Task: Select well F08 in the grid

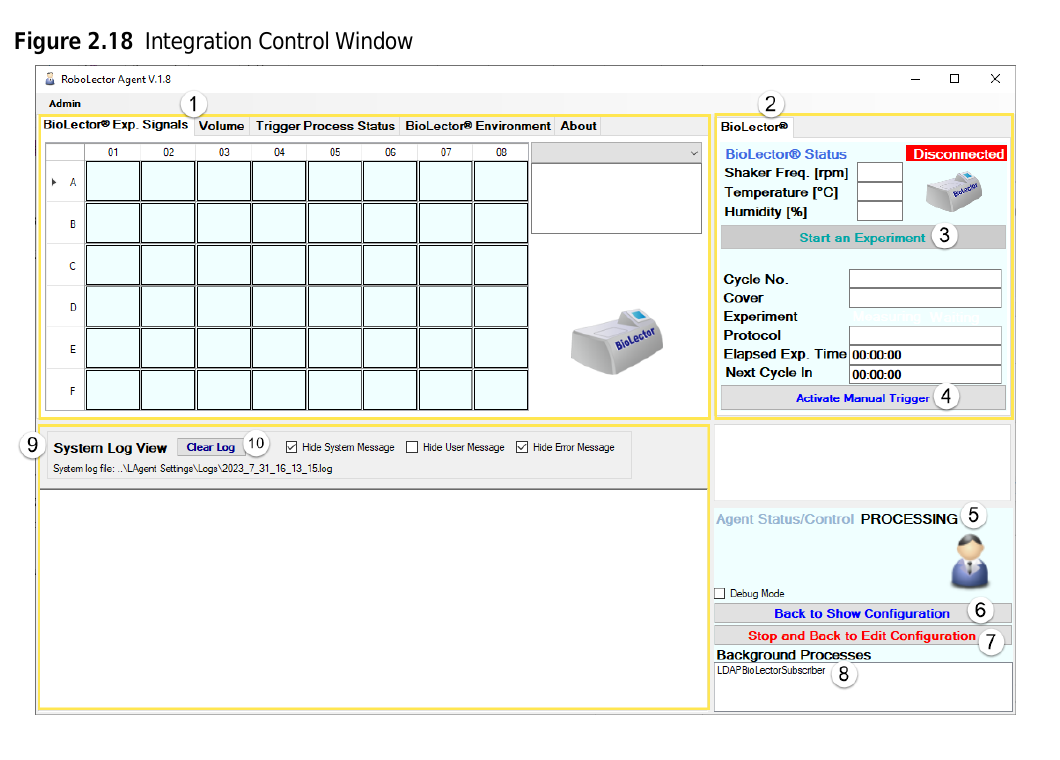Action: 501,390
